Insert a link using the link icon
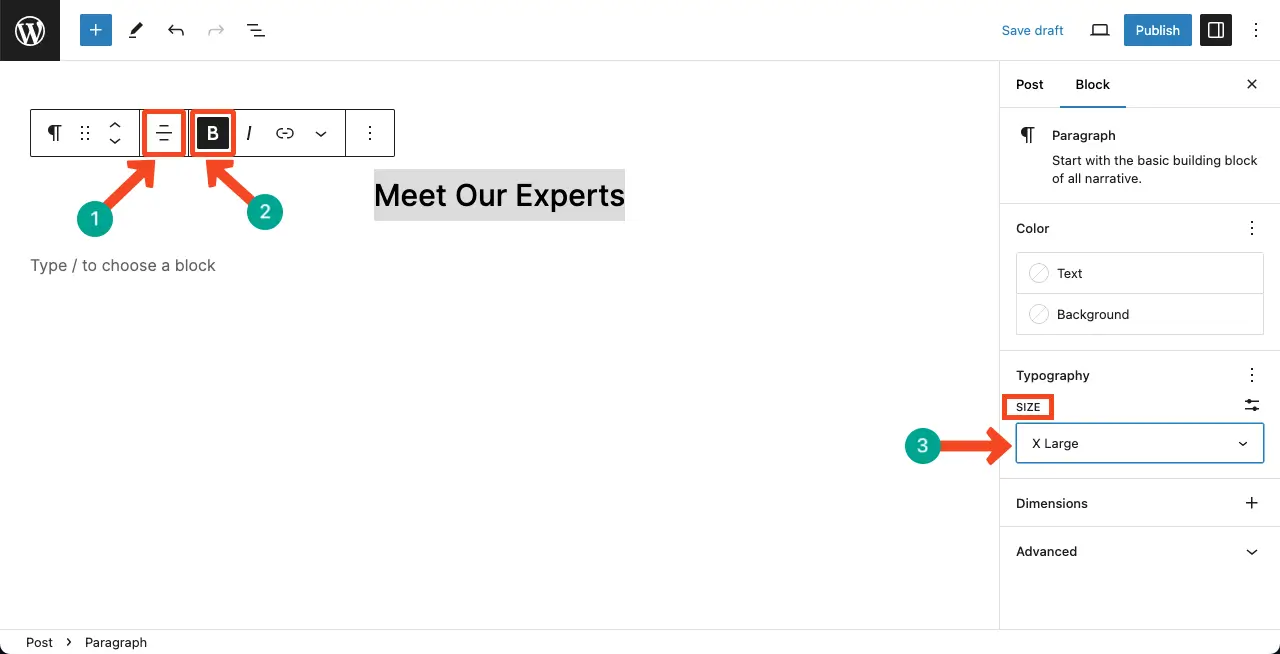Image resolution: width=1280 pixels, height=654 pixels. (285, 133)
